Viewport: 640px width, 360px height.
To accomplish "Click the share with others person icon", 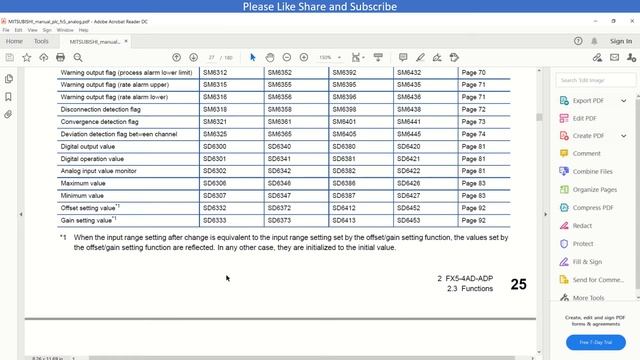I will (x=631, y=58).
